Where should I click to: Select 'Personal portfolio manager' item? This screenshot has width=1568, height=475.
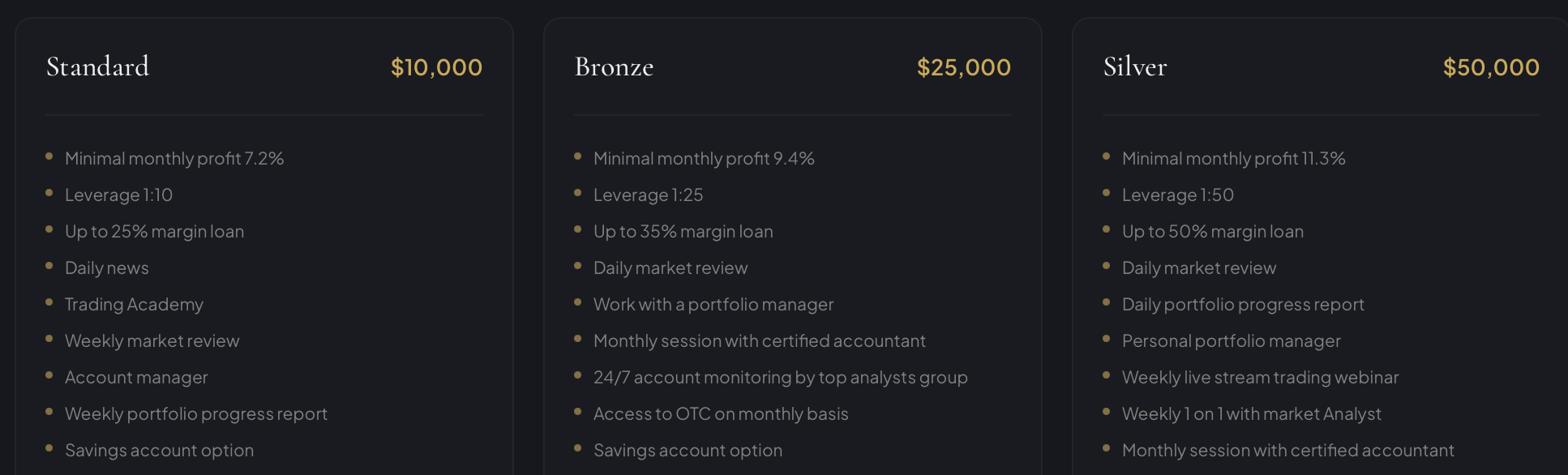coord(1231,341)
